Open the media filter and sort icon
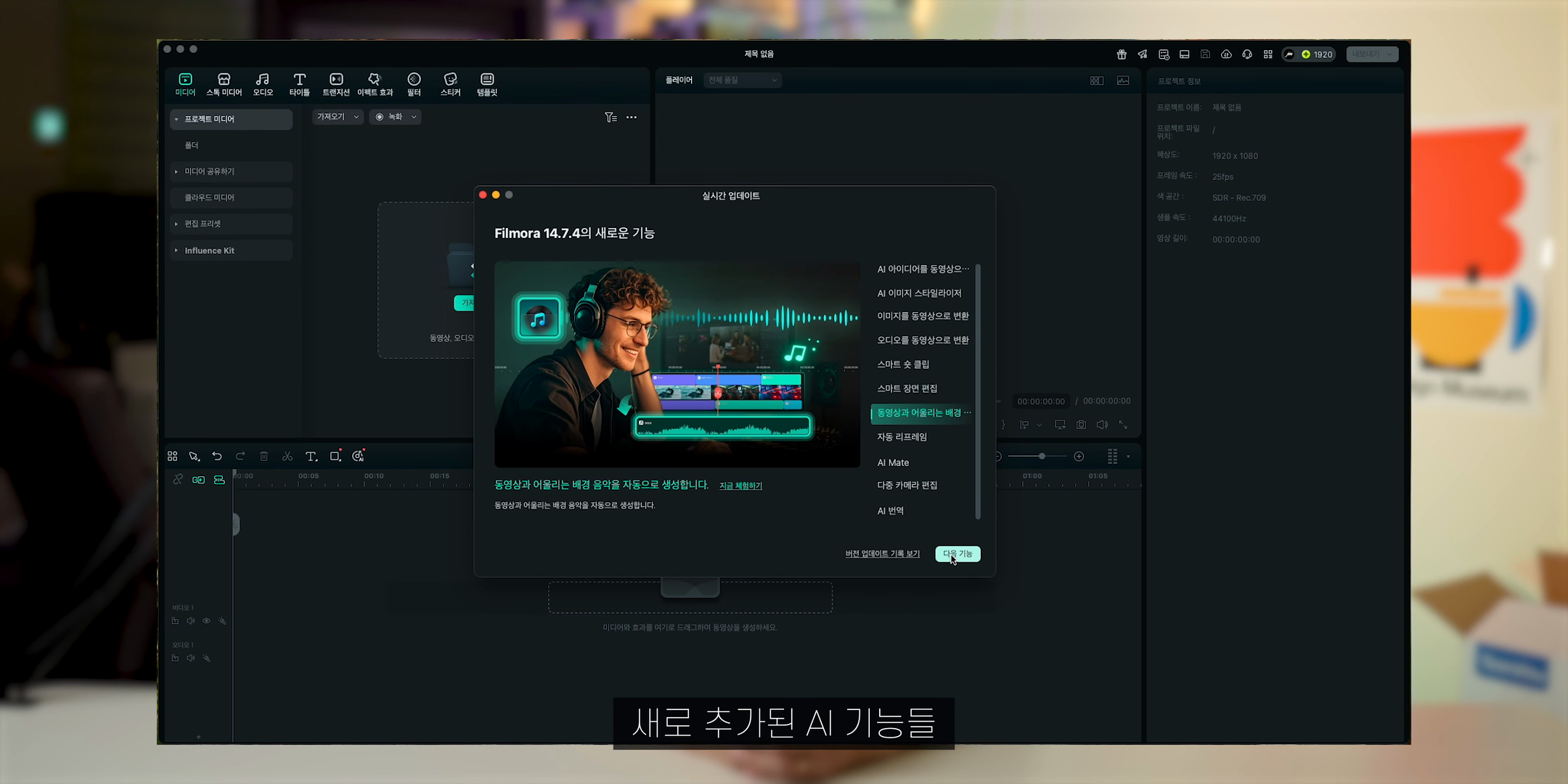Screen dimensions: 1568x784 (x=611, y=117)
